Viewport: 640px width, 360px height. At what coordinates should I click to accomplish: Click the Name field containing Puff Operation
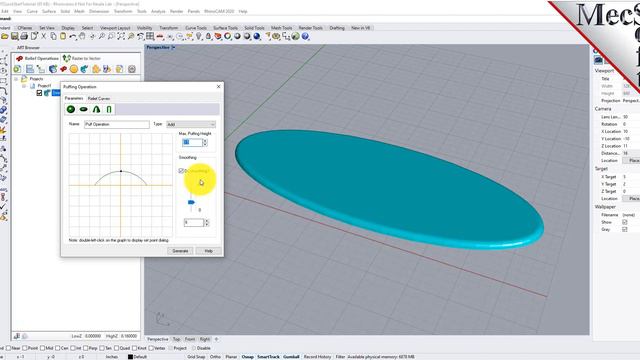(117, 124)
